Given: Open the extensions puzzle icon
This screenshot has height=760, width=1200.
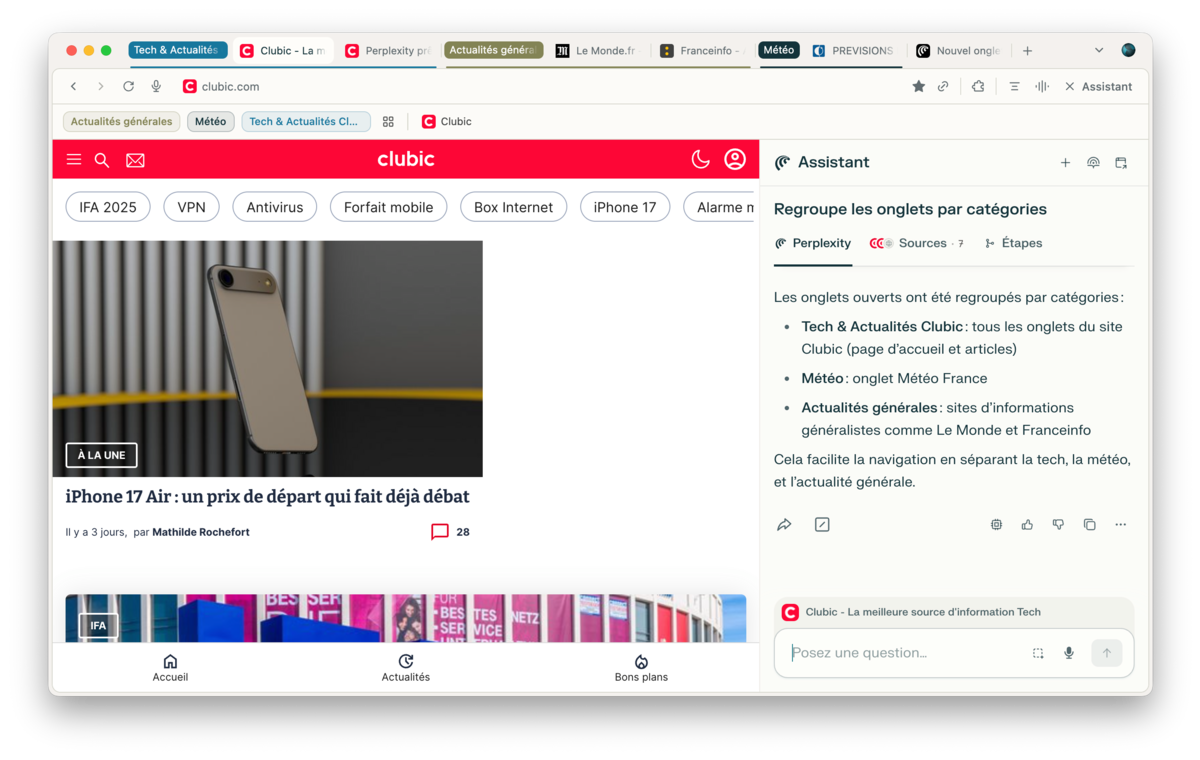Looking at the screenshot, I should click(978, 87).
